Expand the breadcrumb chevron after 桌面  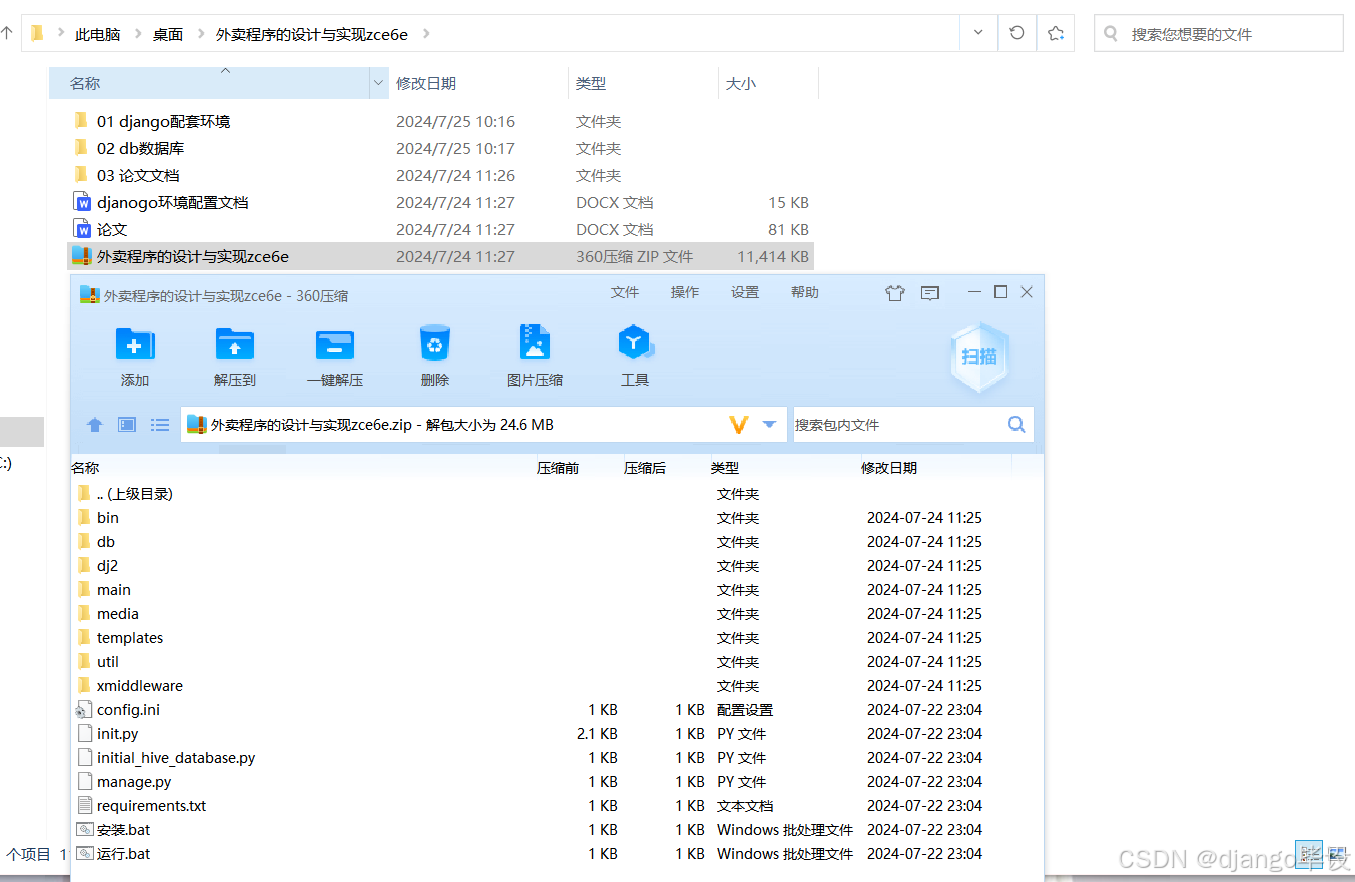click(200, 33)
